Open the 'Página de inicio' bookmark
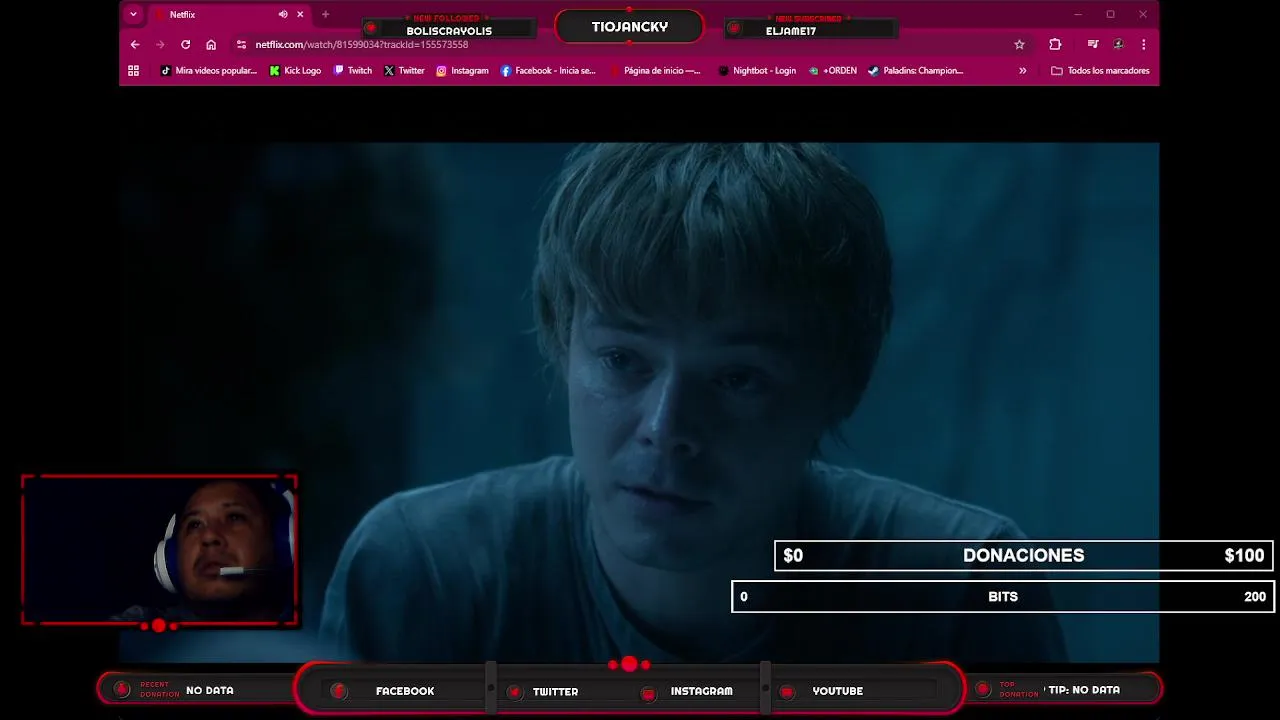This screenshot has width=1280, height=720. 655,71
